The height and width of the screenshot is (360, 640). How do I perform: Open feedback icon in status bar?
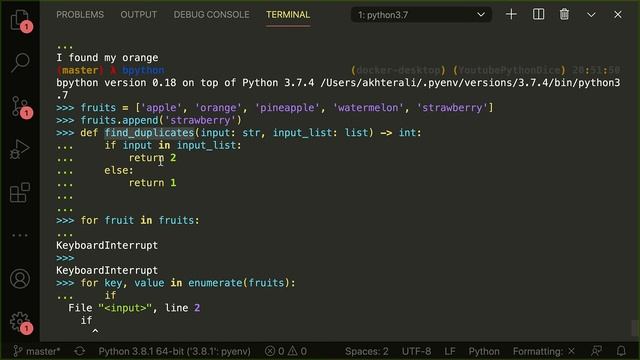click(596, 351)
